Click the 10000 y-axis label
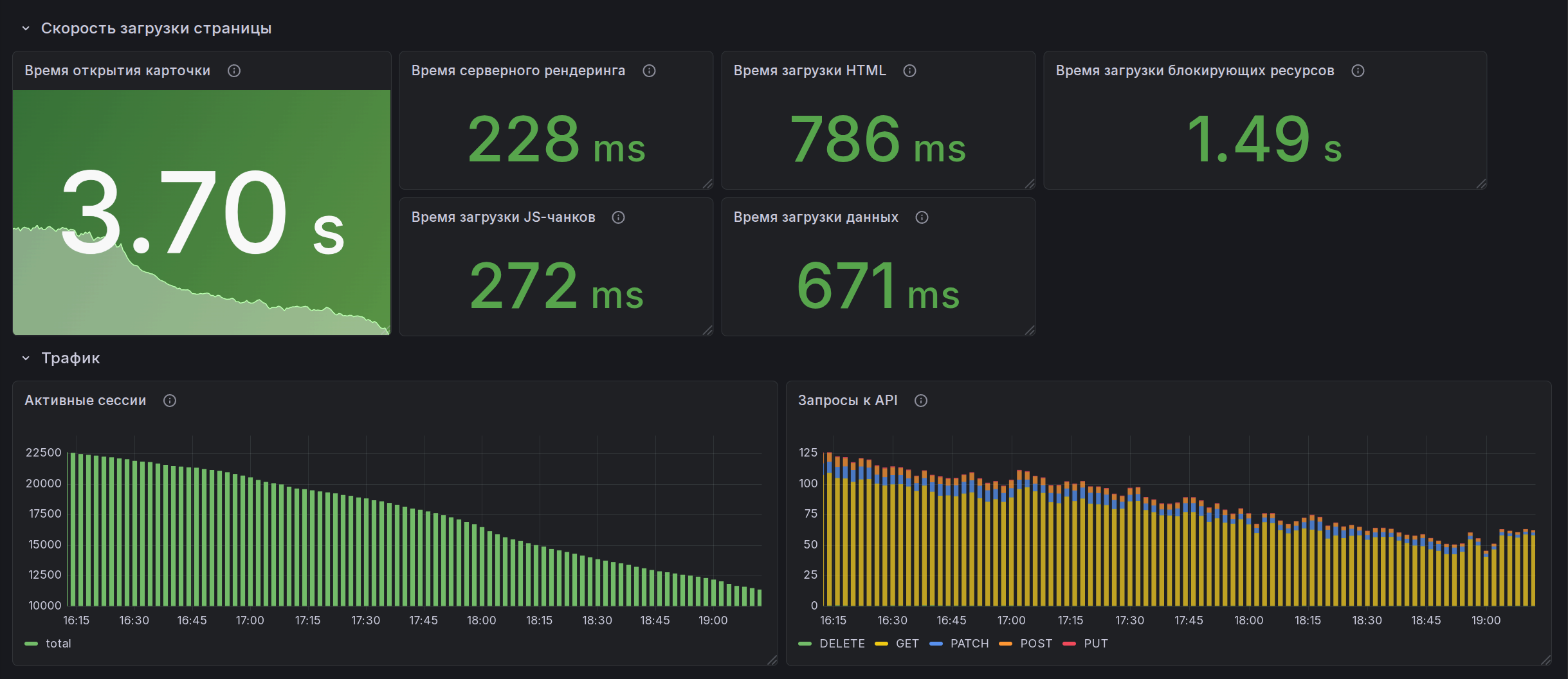 pyautogui.click(x=44, y=606)
